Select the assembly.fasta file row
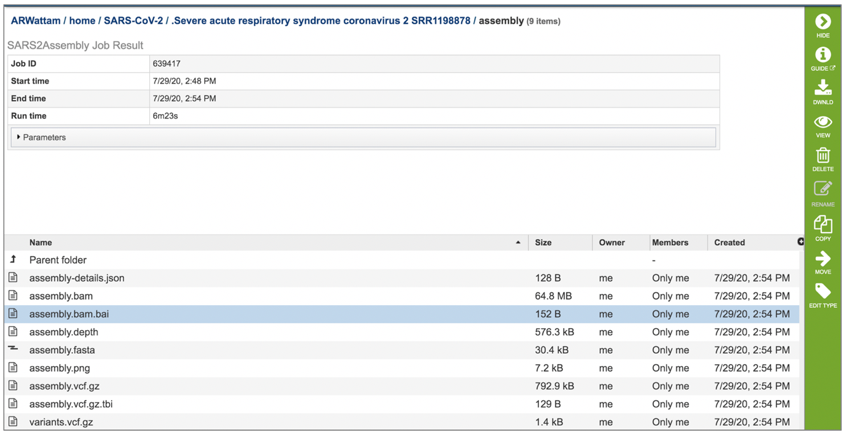The height and width of the screenshot is (433, 845). tap(401, 350)
